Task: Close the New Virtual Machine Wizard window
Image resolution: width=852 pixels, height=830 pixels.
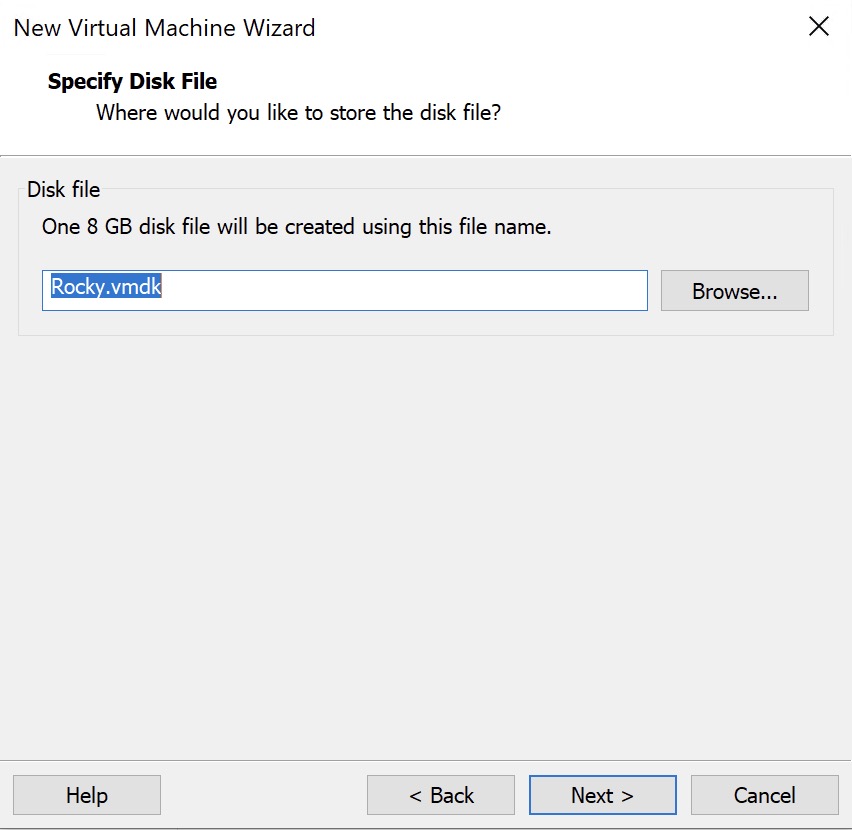Action: (x=818, y=27)
